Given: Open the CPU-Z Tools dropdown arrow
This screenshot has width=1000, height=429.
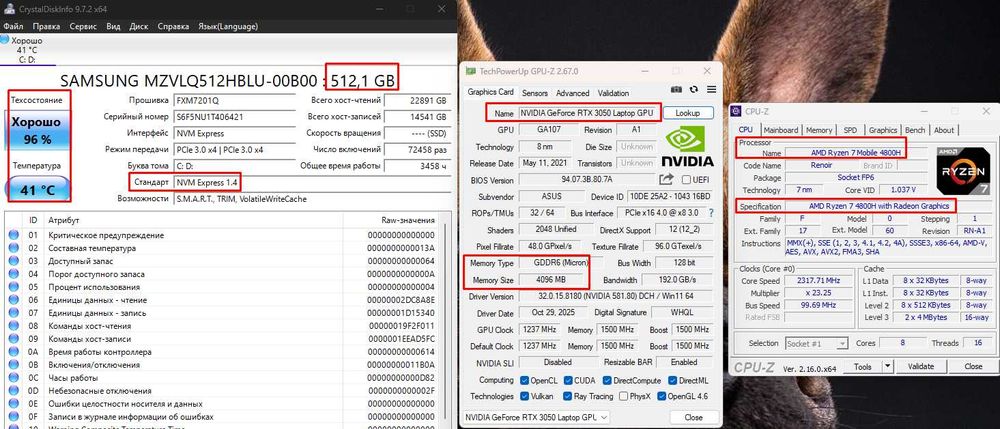Looking at the screenshot, I should click(x=888, y=367).
